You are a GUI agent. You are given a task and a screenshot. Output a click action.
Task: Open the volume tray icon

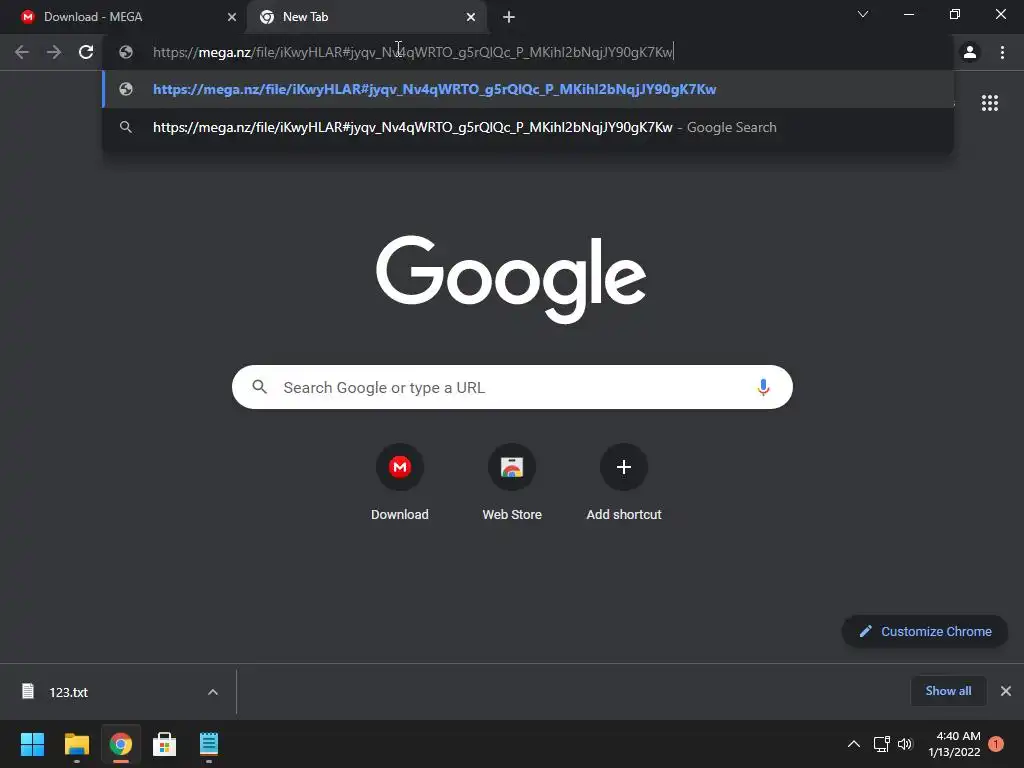(904, 744)
